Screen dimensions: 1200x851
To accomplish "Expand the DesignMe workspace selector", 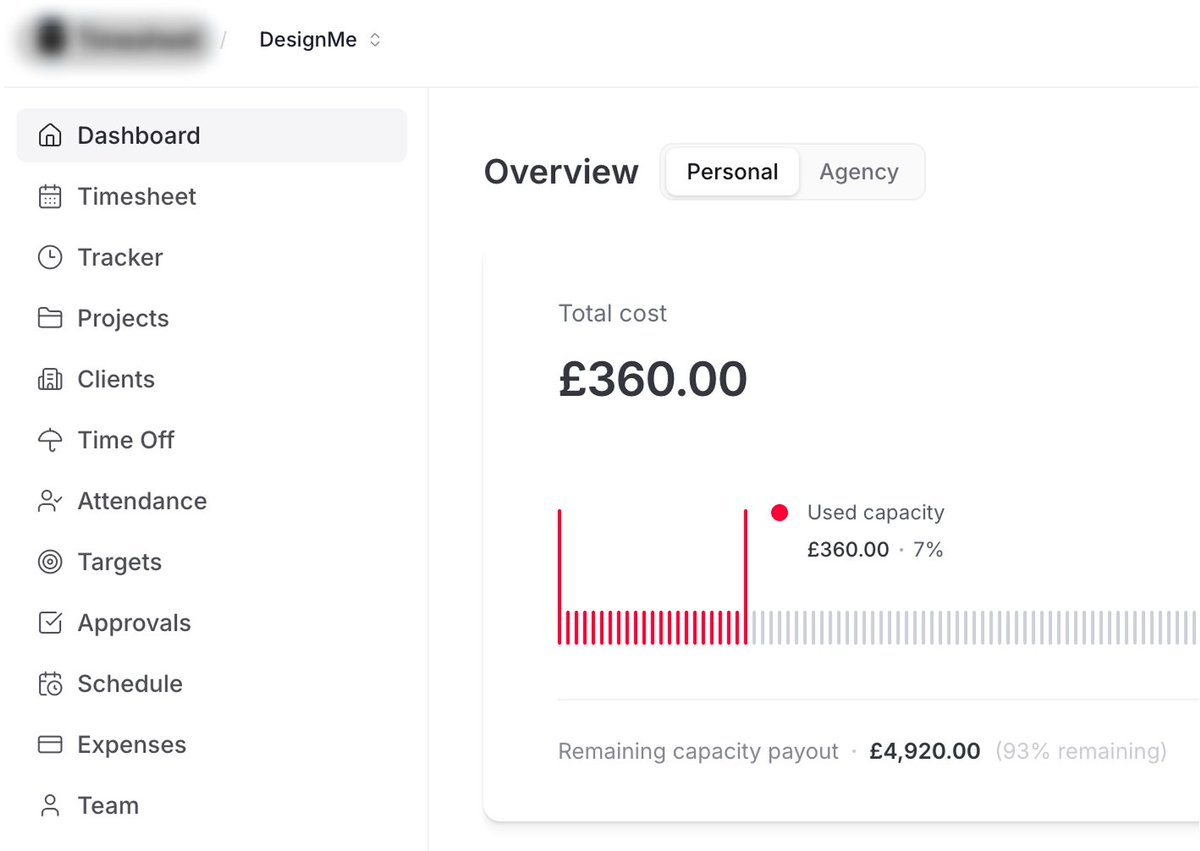I will point(320,40).
